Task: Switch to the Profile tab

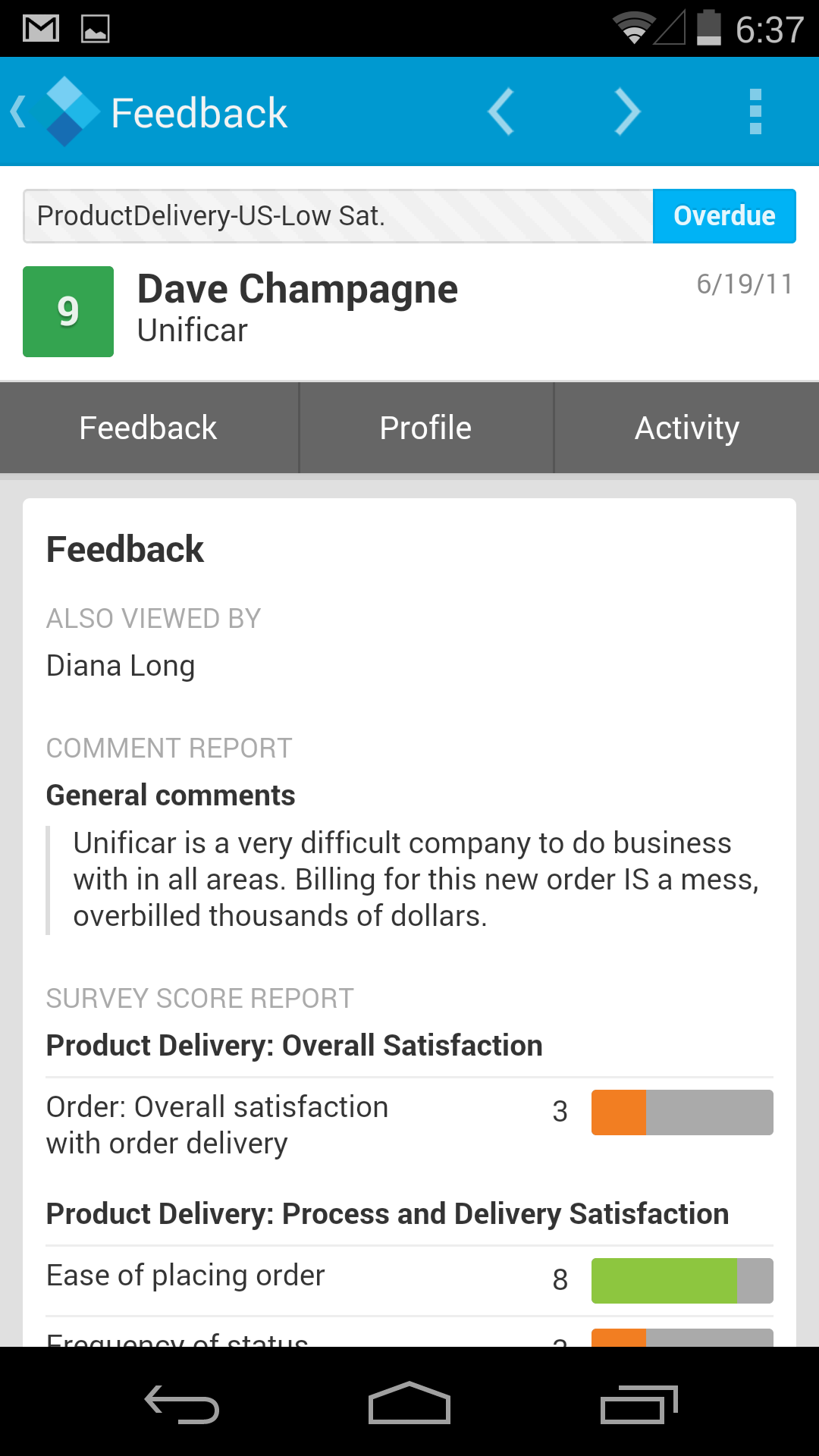Action: click(x=425, y=428)
